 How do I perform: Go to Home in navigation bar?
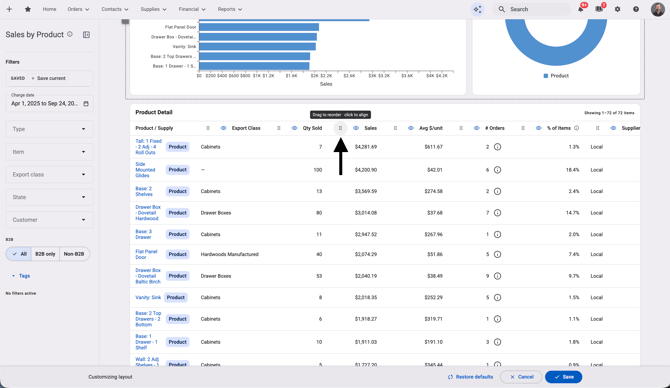coord(49,9)
